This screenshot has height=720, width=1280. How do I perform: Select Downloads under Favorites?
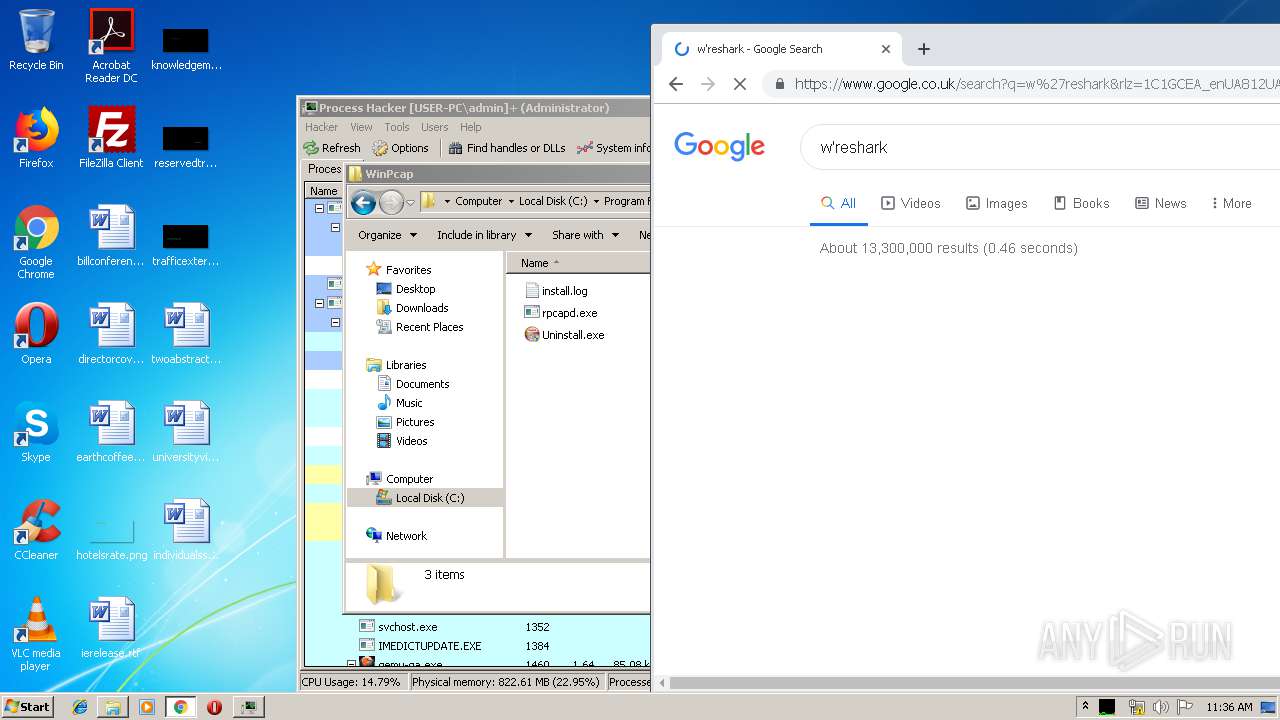(412, 308)
